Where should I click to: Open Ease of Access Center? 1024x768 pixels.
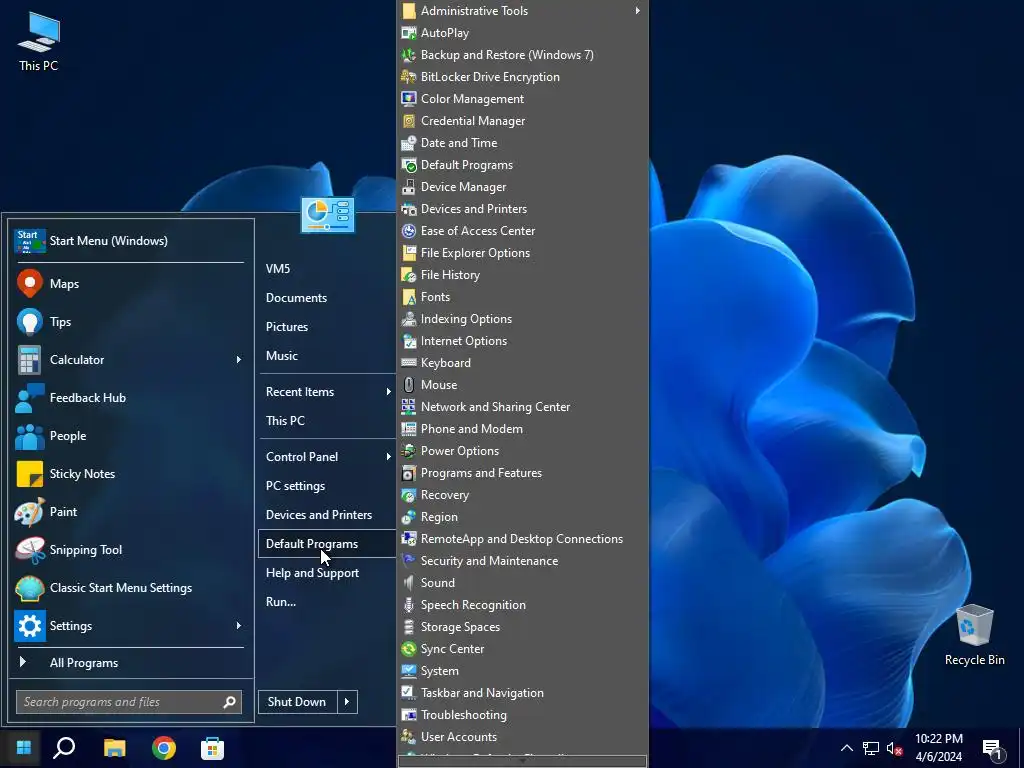[x=522, y=231]
